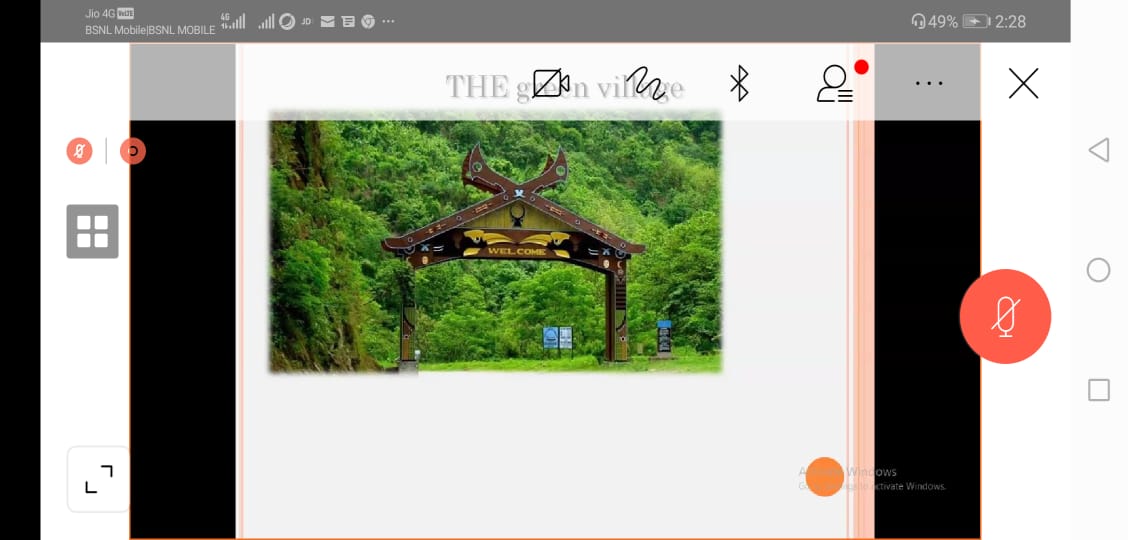Close the meeting view with X
Screen dimensions: 1128x540
[x=1023, y=83]
